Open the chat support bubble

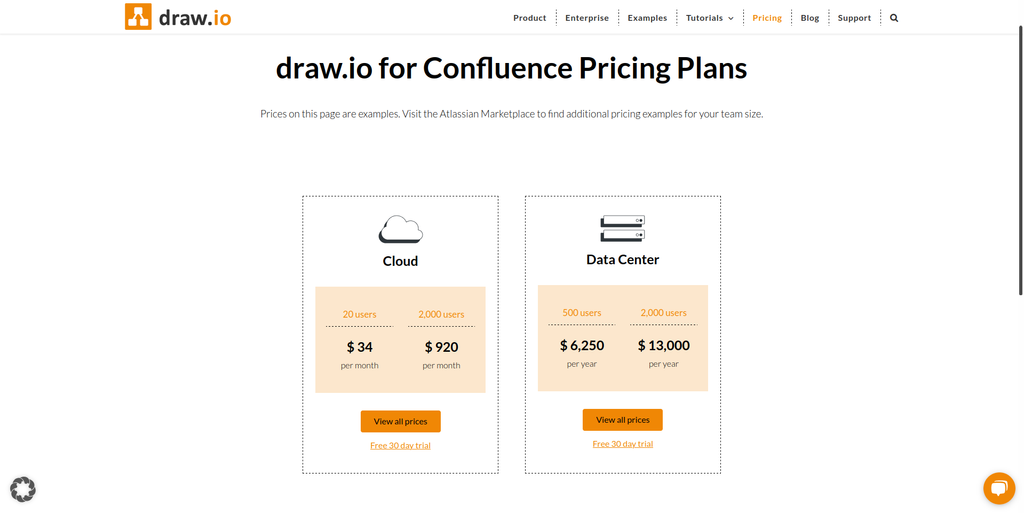998,488
